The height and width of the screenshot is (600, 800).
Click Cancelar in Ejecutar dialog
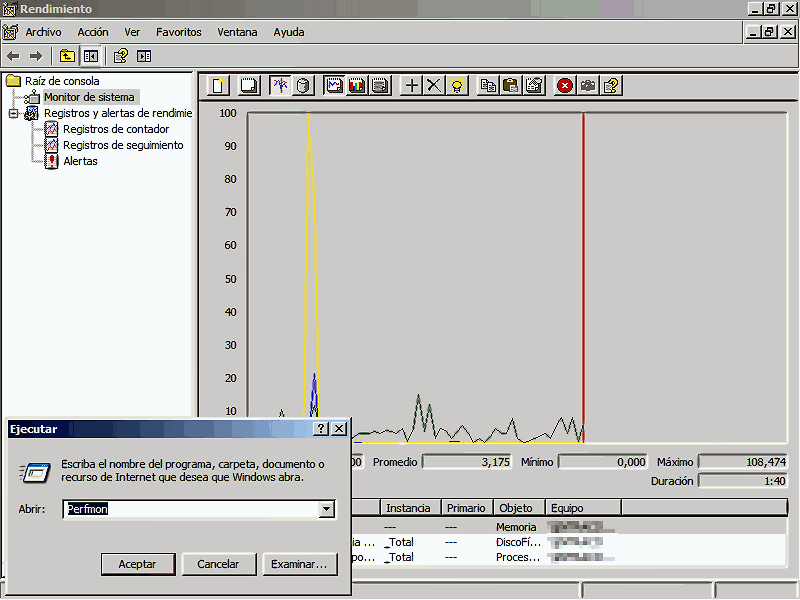coord(218,564)
